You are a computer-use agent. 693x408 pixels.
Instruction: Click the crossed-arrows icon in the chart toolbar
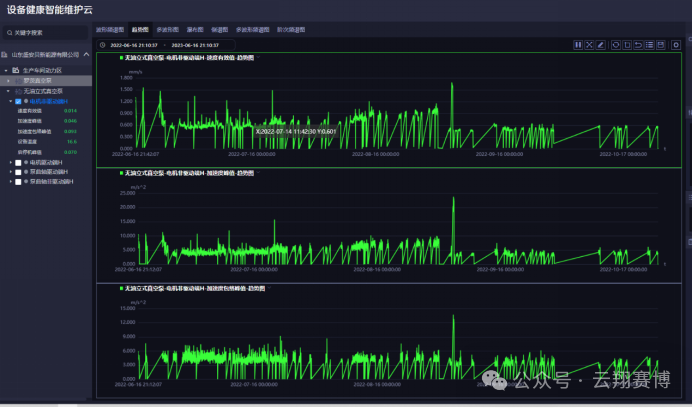pos(589,45)
